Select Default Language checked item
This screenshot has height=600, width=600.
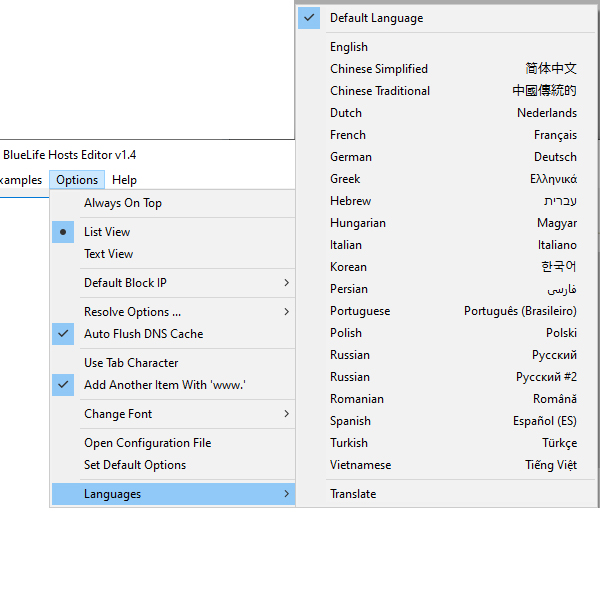coord(447,18)
